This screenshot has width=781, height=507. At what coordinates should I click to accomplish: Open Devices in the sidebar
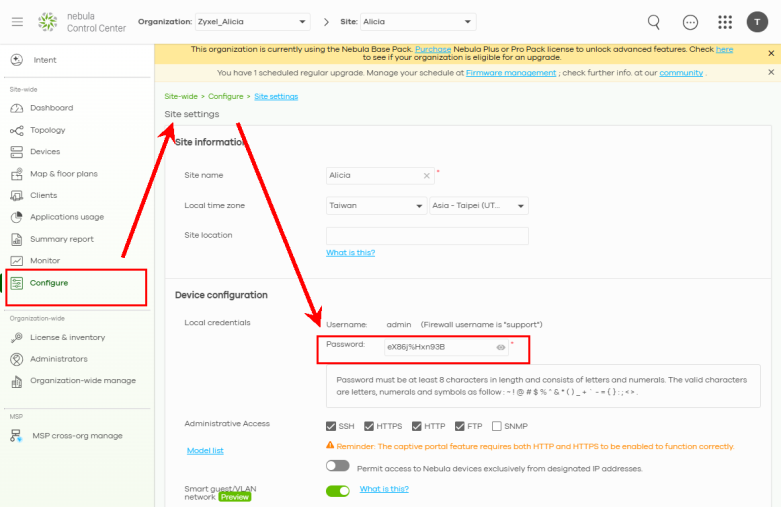45,152
